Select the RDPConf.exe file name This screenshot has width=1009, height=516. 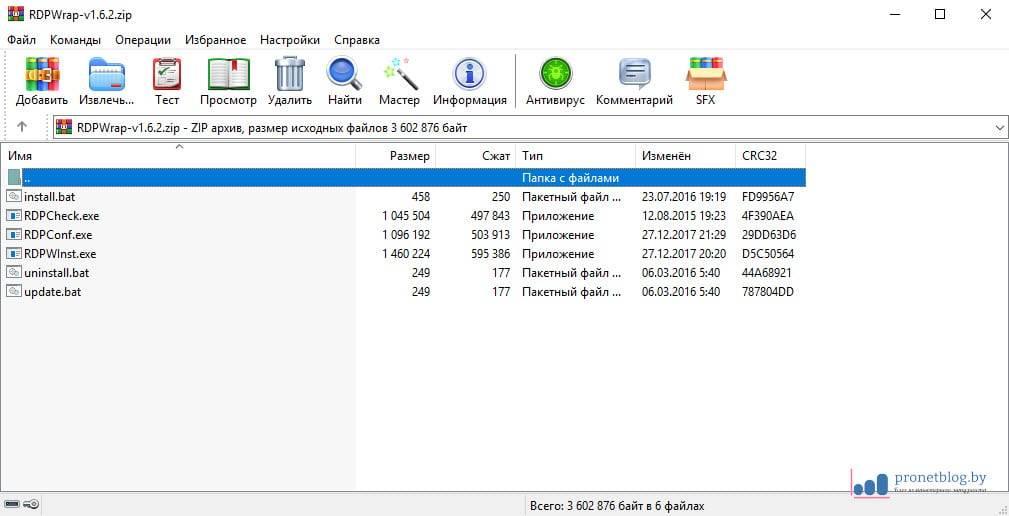click(58, 235)
